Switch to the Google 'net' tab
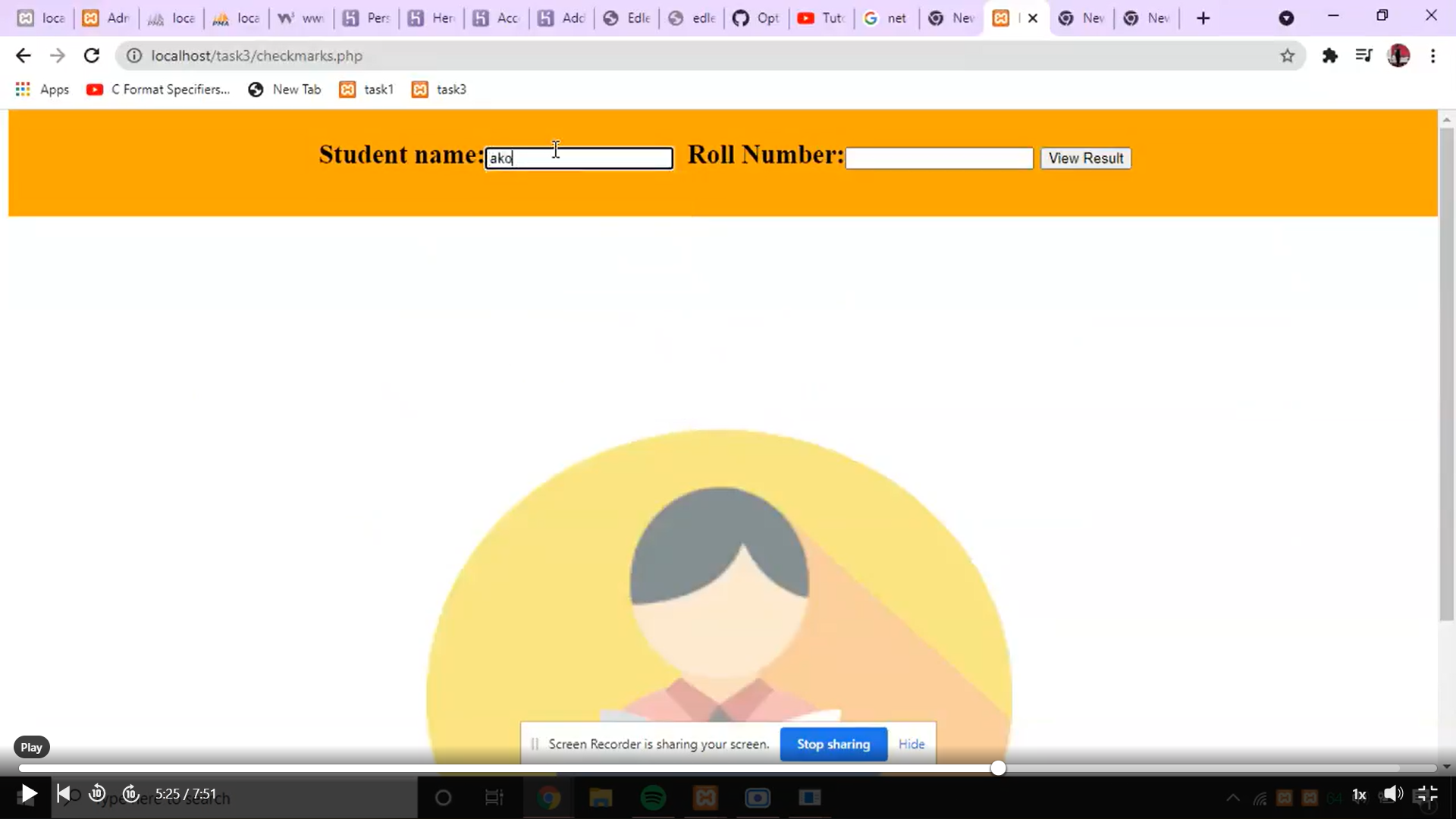 888,18
